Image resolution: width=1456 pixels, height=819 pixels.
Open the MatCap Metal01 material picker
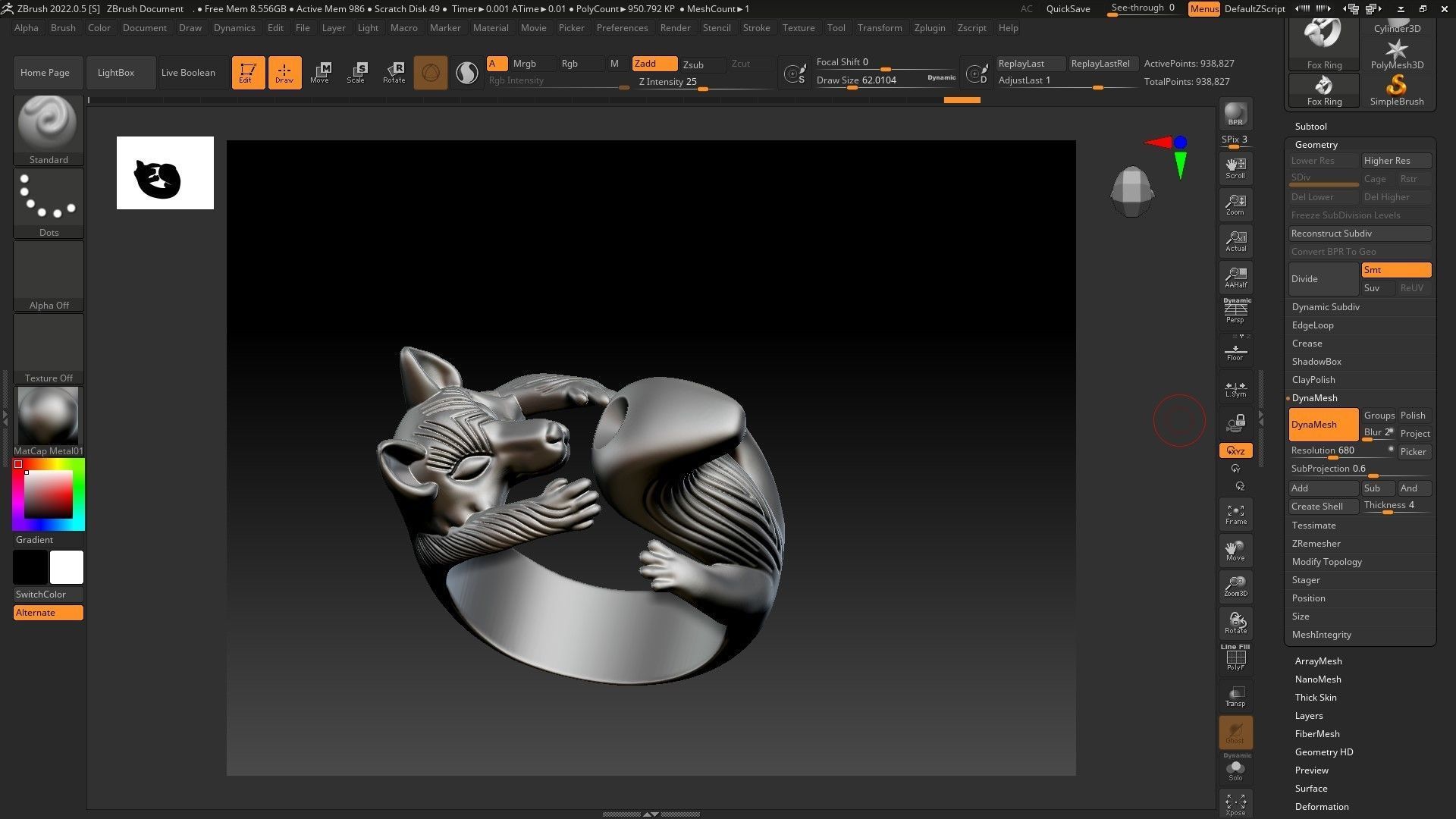point(49,422)
